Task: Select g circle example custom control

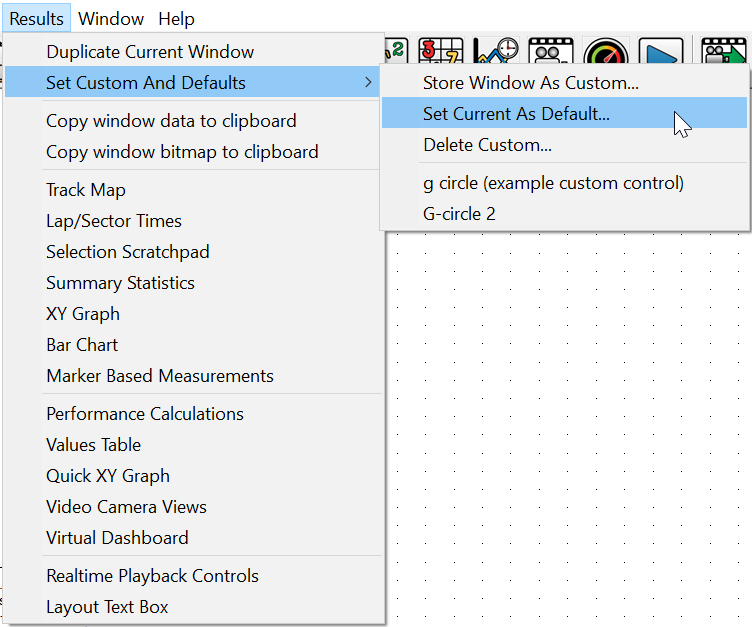Action: [x=553, y=183]
